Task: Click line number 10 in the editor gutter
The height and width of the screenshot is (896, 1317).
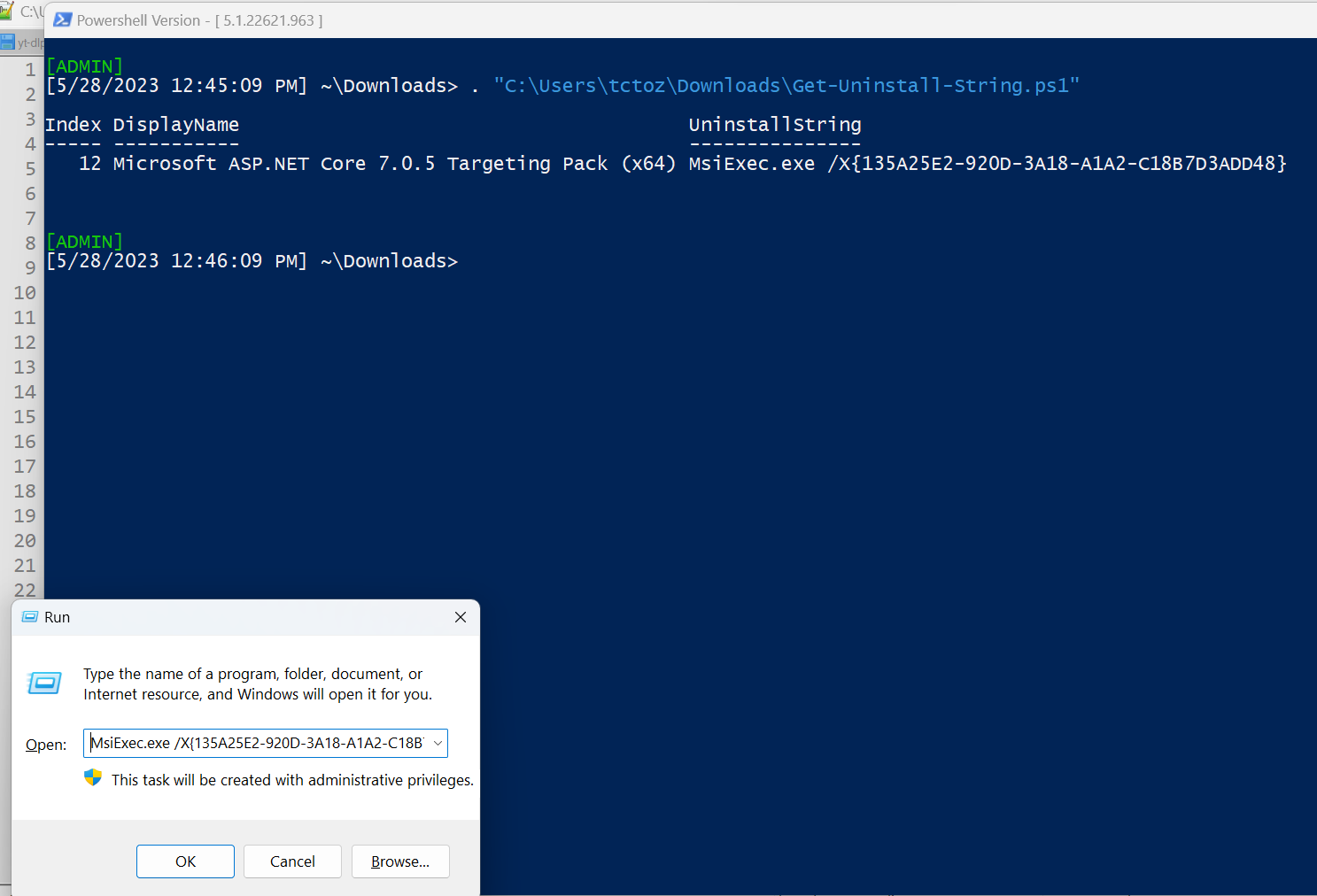Action: [x=25, y=293]
